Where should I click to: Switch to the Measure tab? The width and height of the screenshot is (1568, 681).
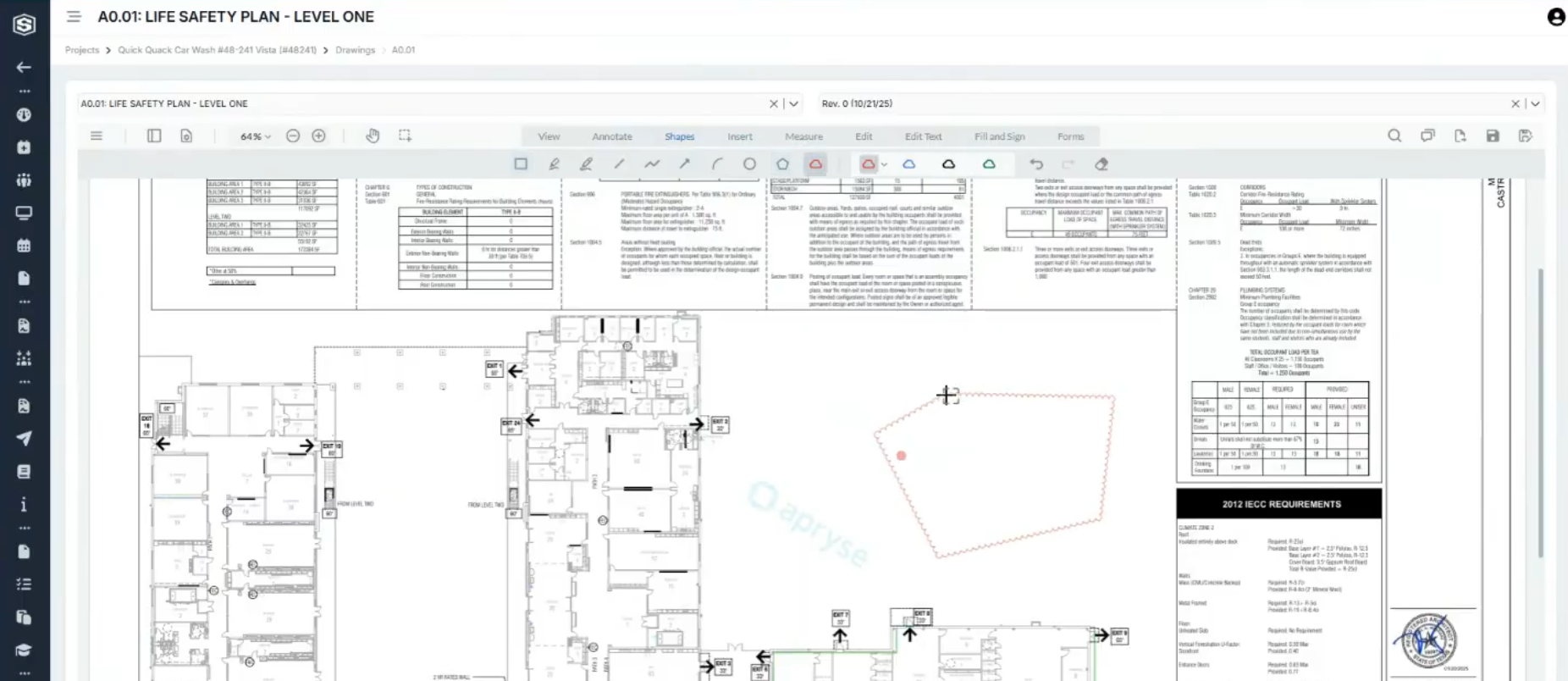(x=803, y=136)
